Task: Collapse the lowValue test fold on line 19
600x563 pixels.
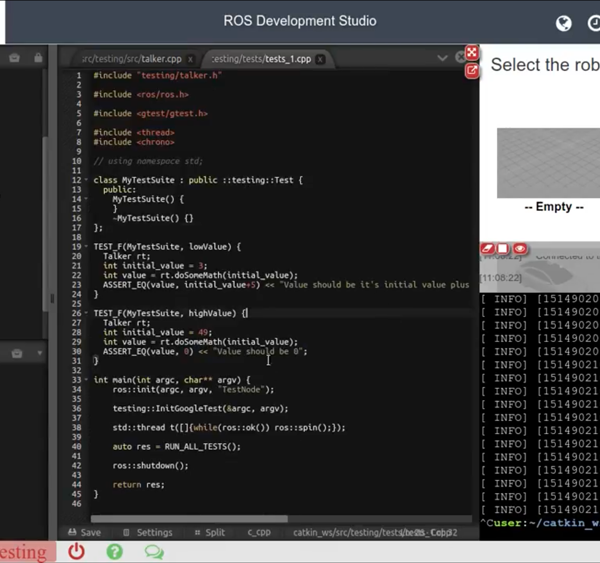Action: tap(86, 246)
